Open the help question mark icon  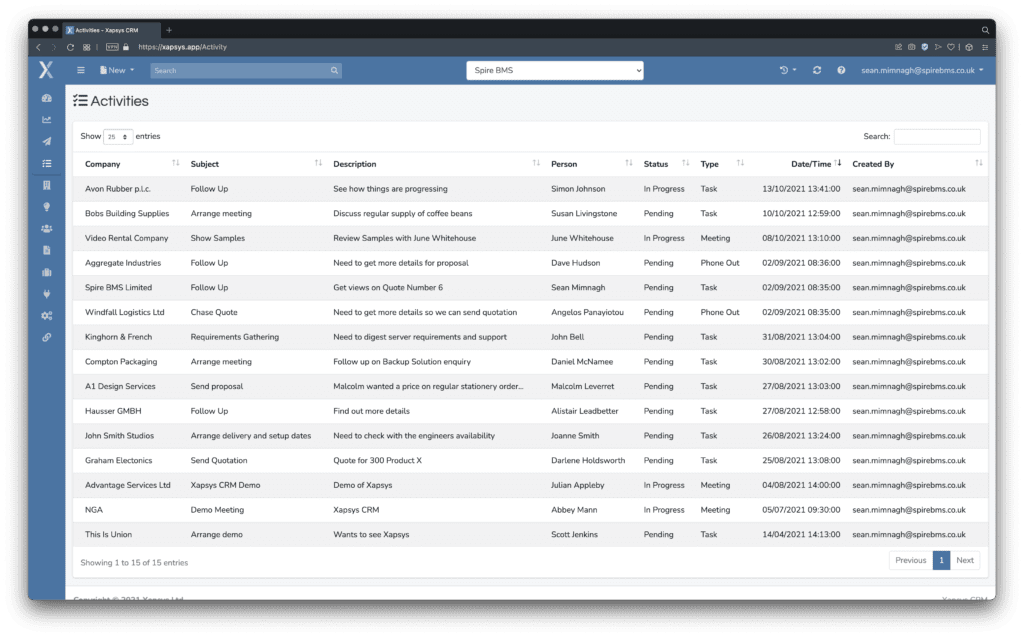pyautogui.click(x=841, y=71)
